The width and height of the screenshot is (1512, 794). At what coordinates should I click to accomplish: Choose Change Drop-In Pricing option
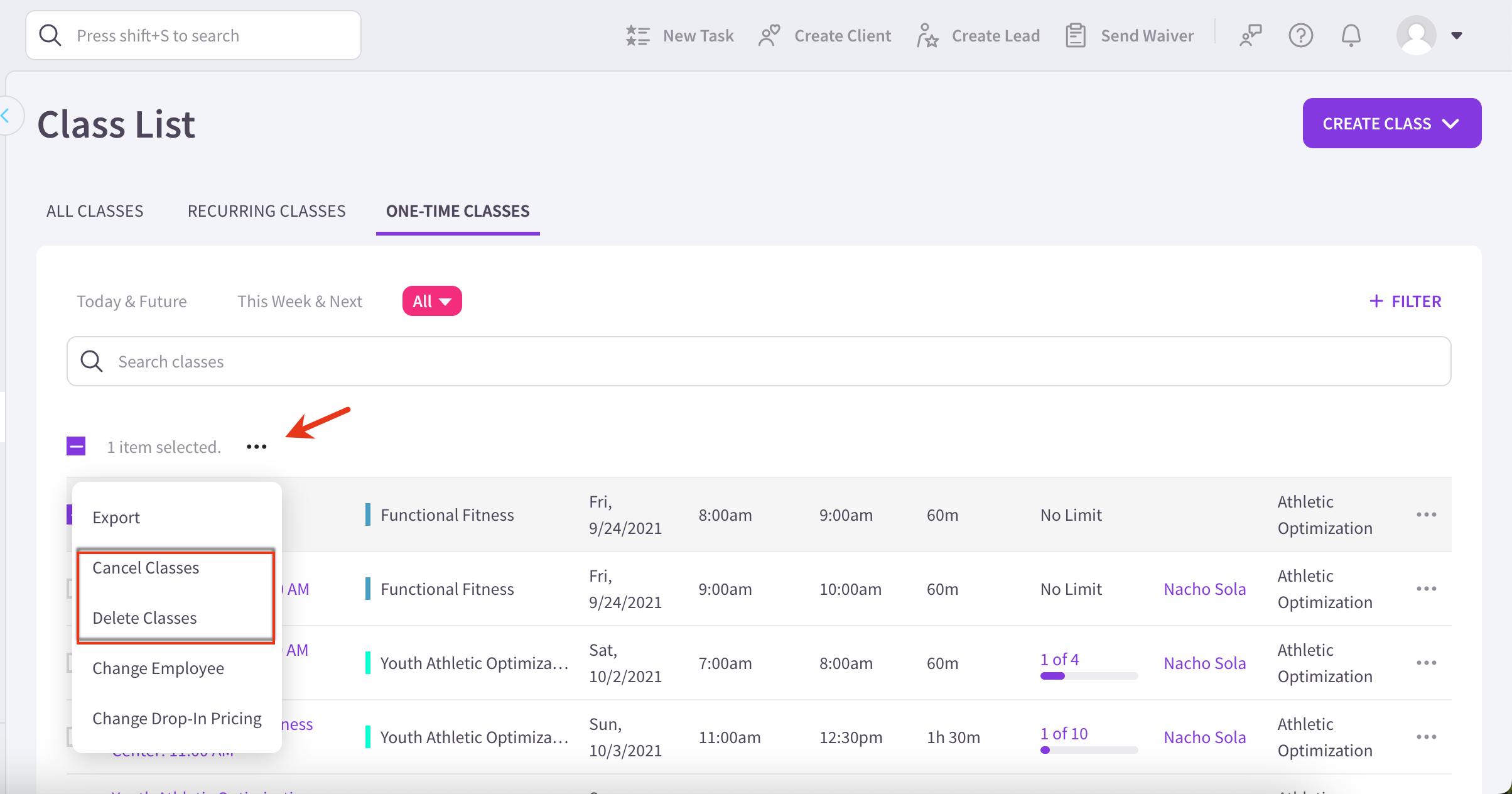click(x=176, y=719)
